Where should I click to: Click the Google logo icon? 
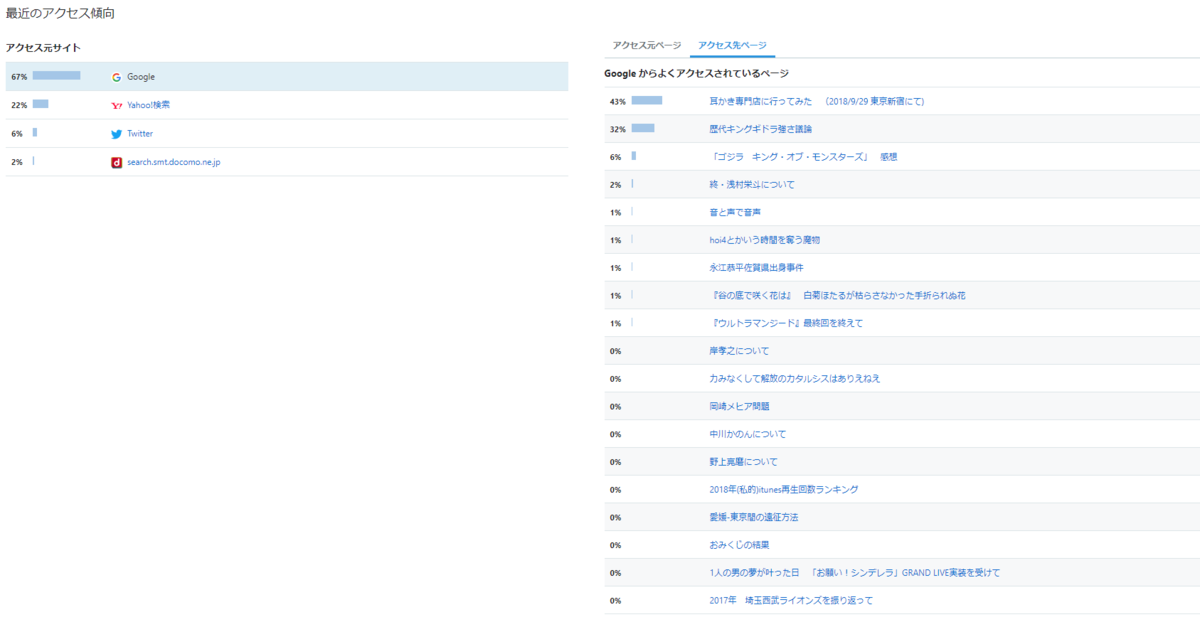[x=116, y=77]
